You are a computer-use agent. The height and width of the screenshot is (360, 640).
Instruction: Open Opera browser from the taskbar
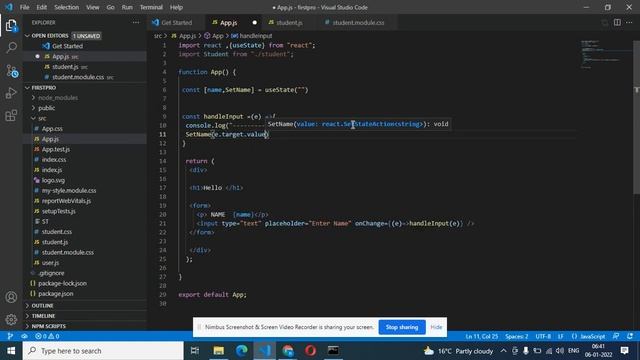tap(310, 351)
